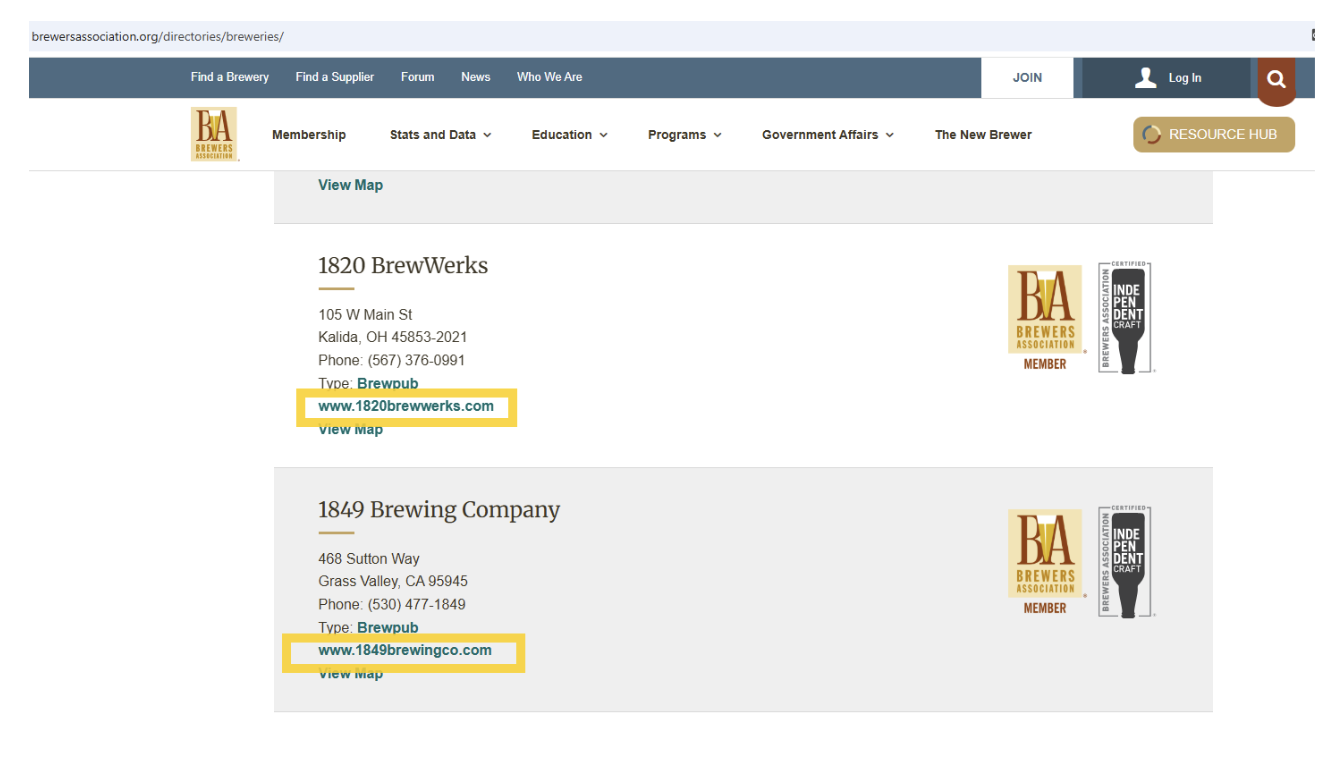Go to The New Brewer page
The width and height of the screenshot is (1322, 768).
982,135
